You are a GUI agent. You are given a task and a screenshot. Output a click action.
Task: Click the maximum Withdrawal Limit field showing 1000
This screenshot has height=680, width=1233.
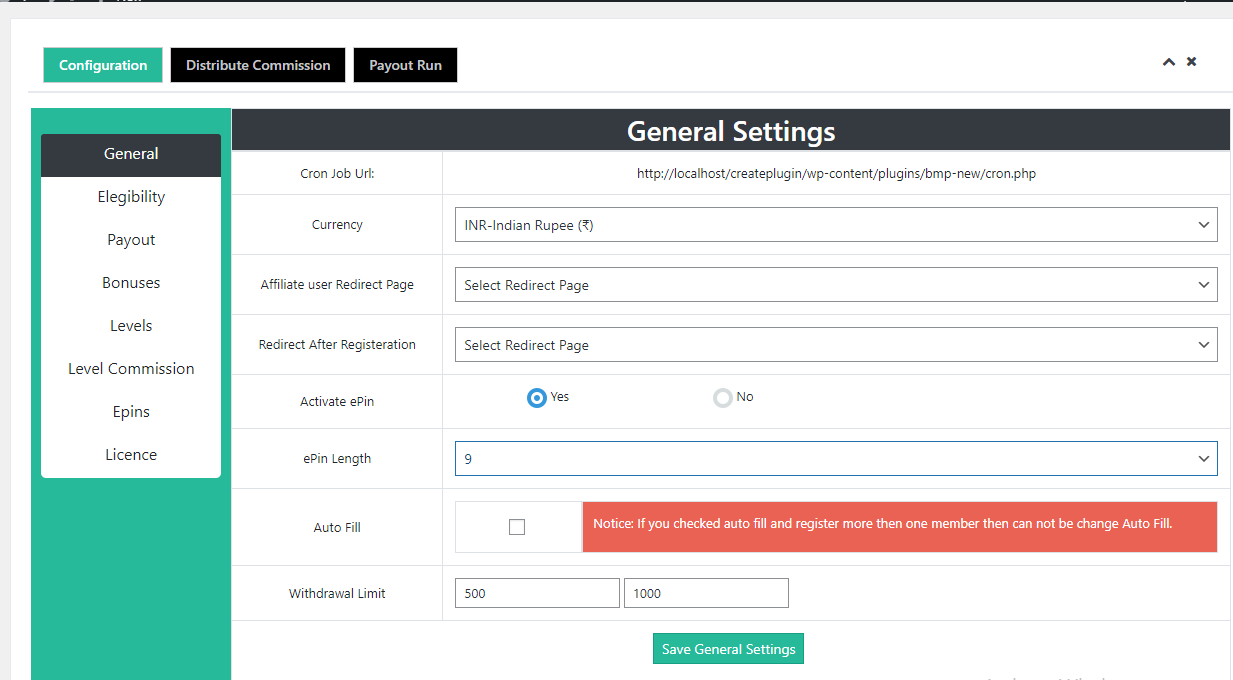(x=706, y=593)
